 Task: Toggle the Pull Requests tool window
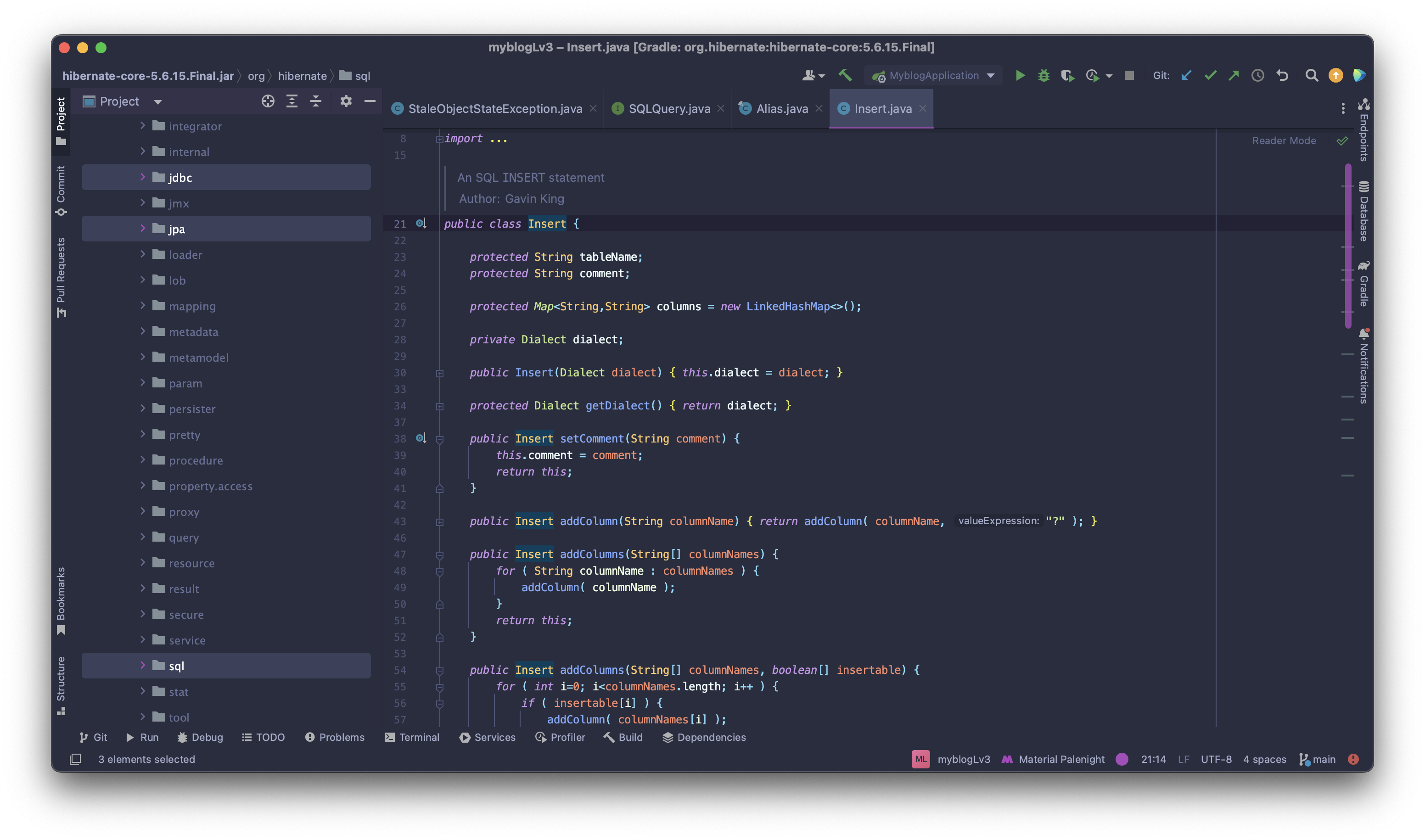tap(61, 277)
